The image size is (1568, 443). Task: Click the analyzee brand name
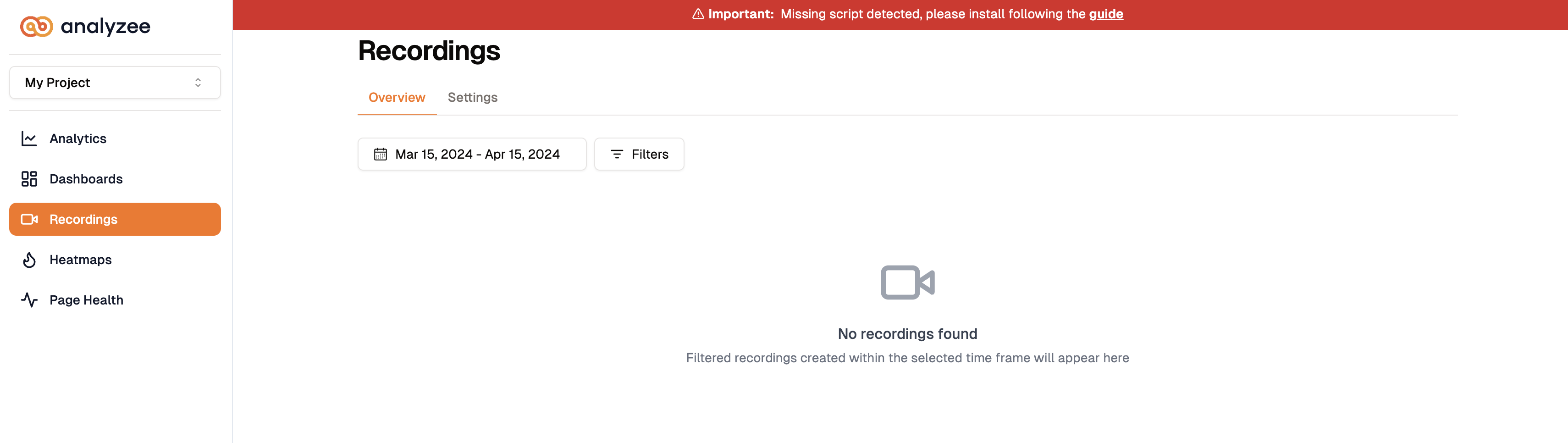point(105,26)
